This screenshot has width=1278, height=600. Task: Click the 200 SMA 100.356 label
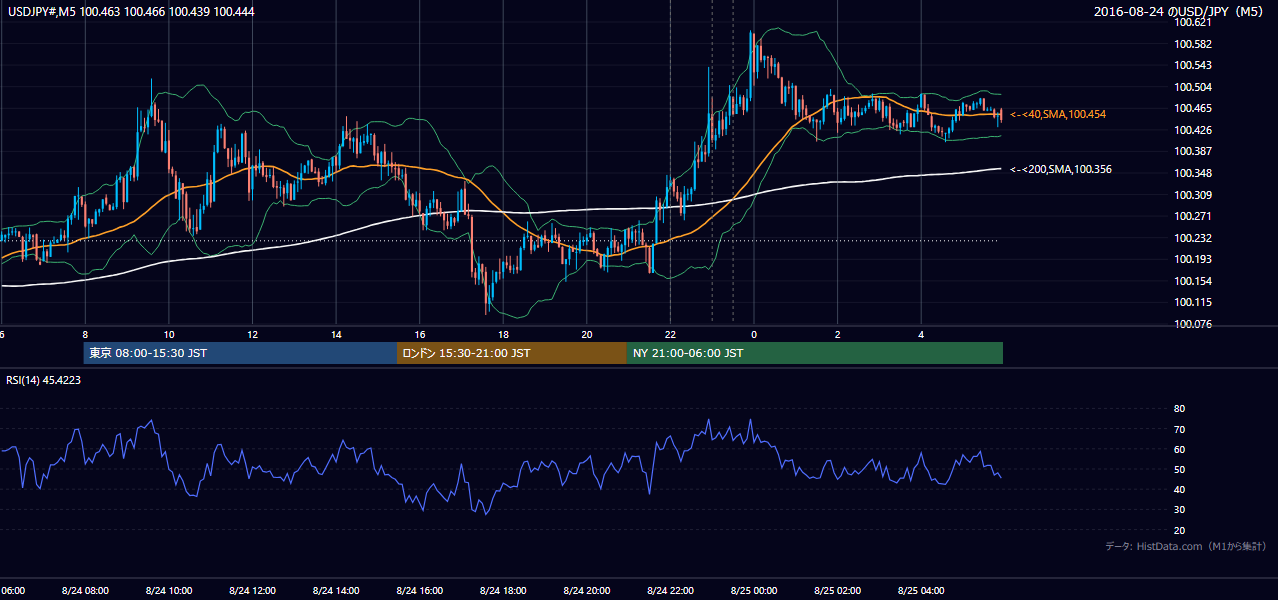point(1061,169)
